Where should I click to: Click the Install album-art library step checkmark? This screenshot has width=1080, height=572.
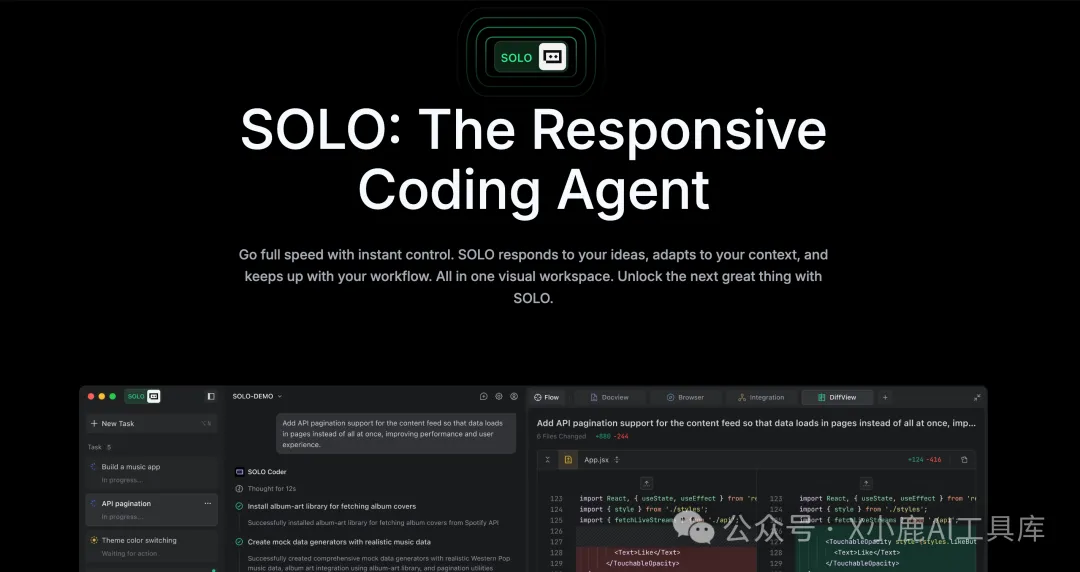(x=239, y=507)
